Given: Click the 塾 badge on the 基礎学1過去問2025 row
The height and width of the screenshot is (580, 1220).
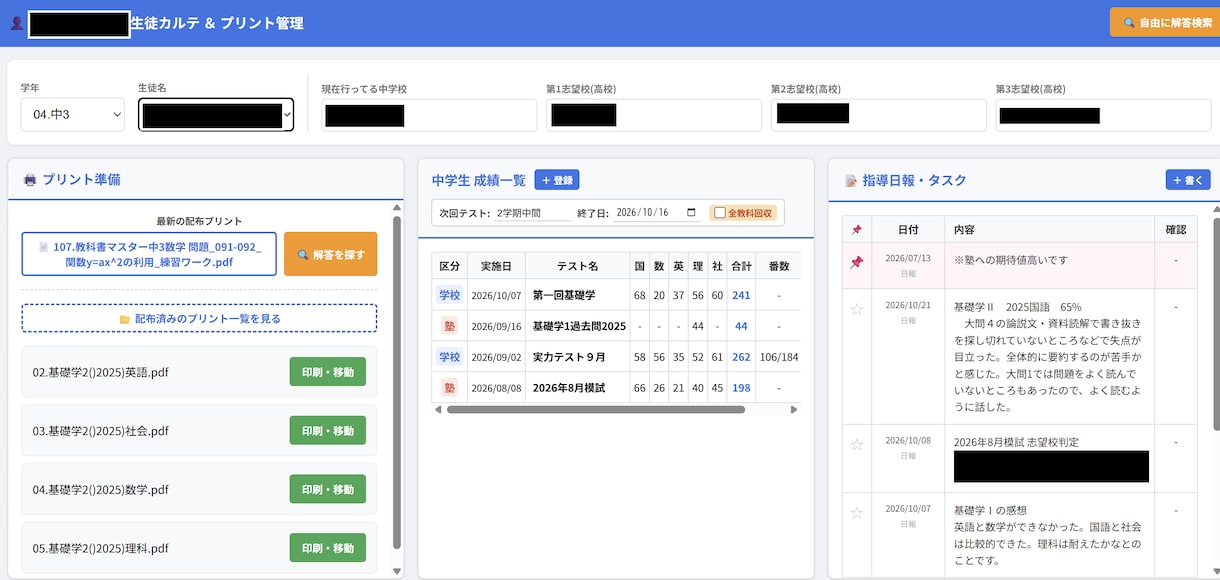Looking at the screenshot, I should click(x=450, y=326).
